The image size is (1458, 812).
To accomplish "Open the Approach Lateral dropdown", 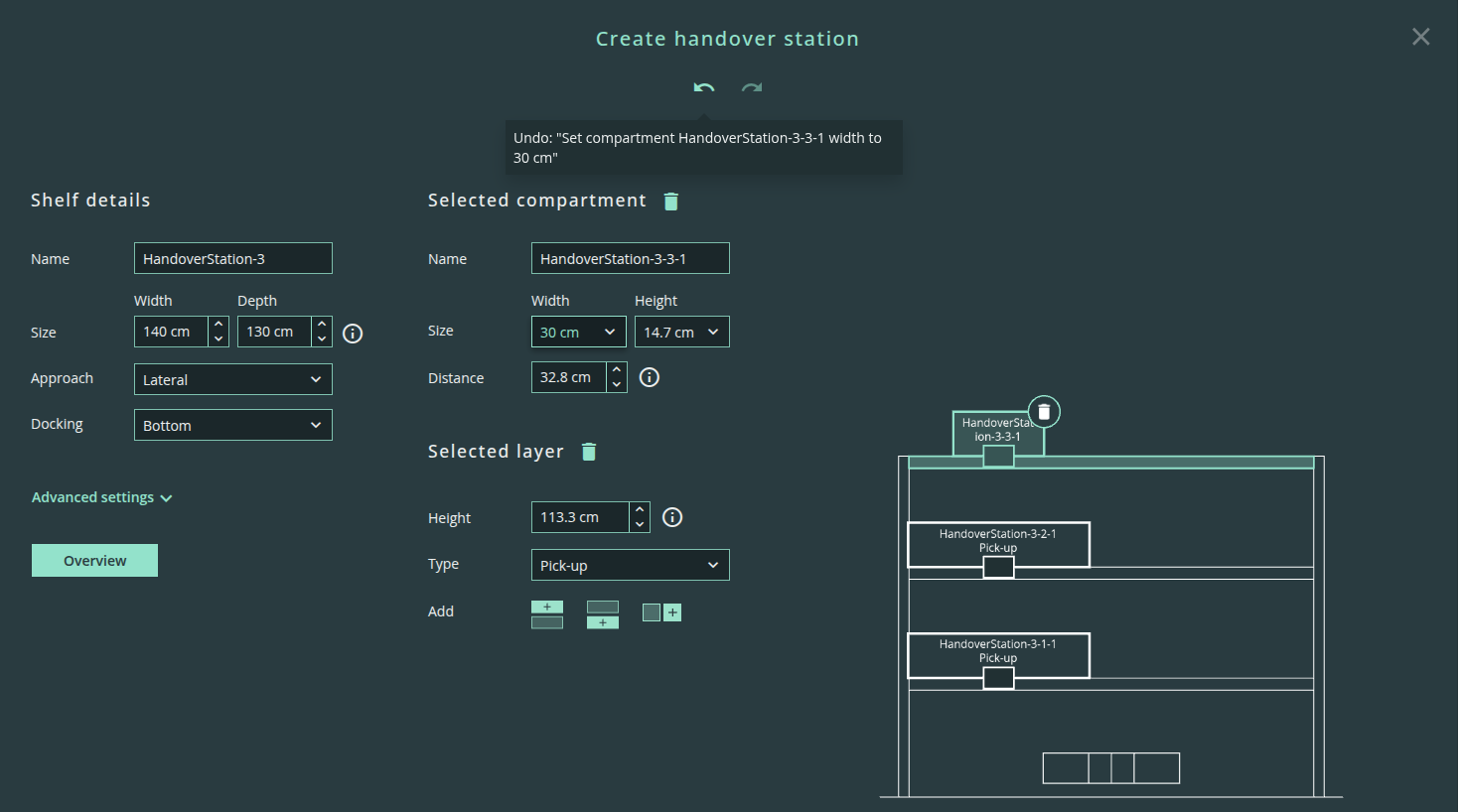I will pos(233,379).
